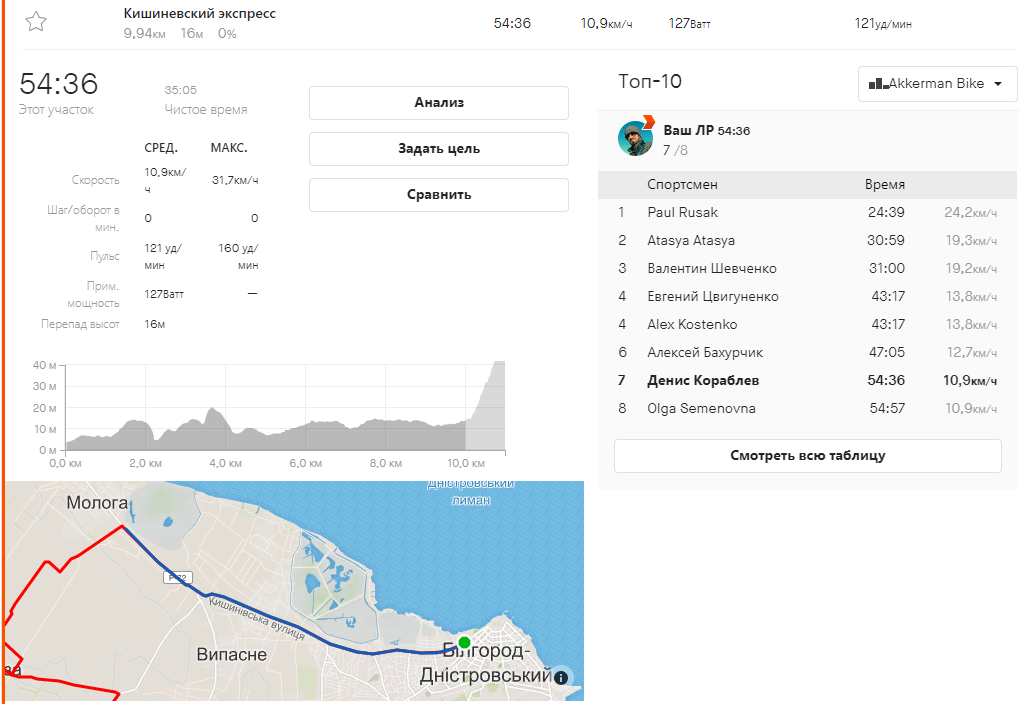The image size is (1033, 704).
Task: Open the Кишиневский экспресс segment title
Action: click(200, 14)
